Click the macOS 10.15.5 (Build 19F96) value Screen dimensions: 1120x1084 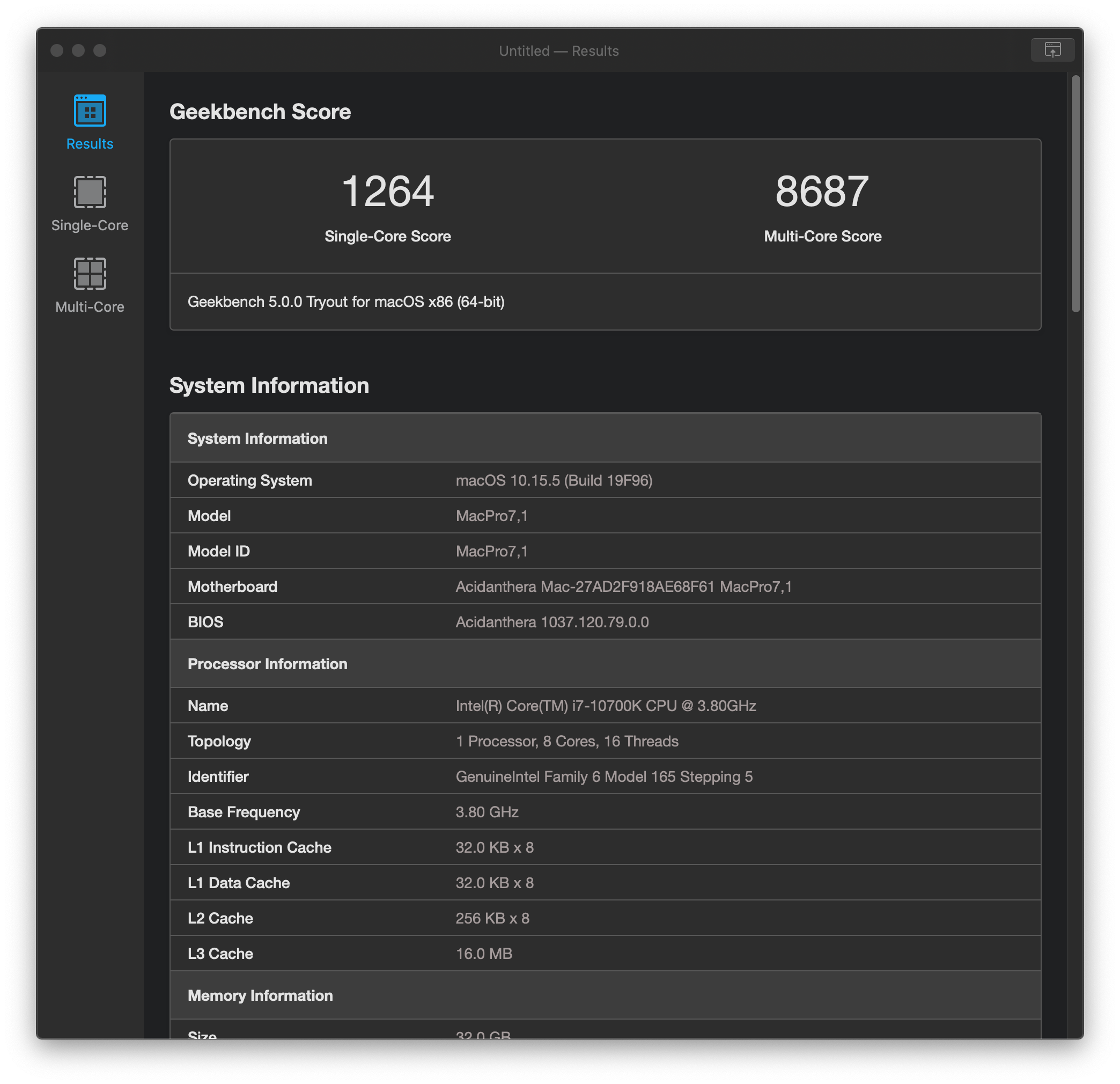click(554, 480)
